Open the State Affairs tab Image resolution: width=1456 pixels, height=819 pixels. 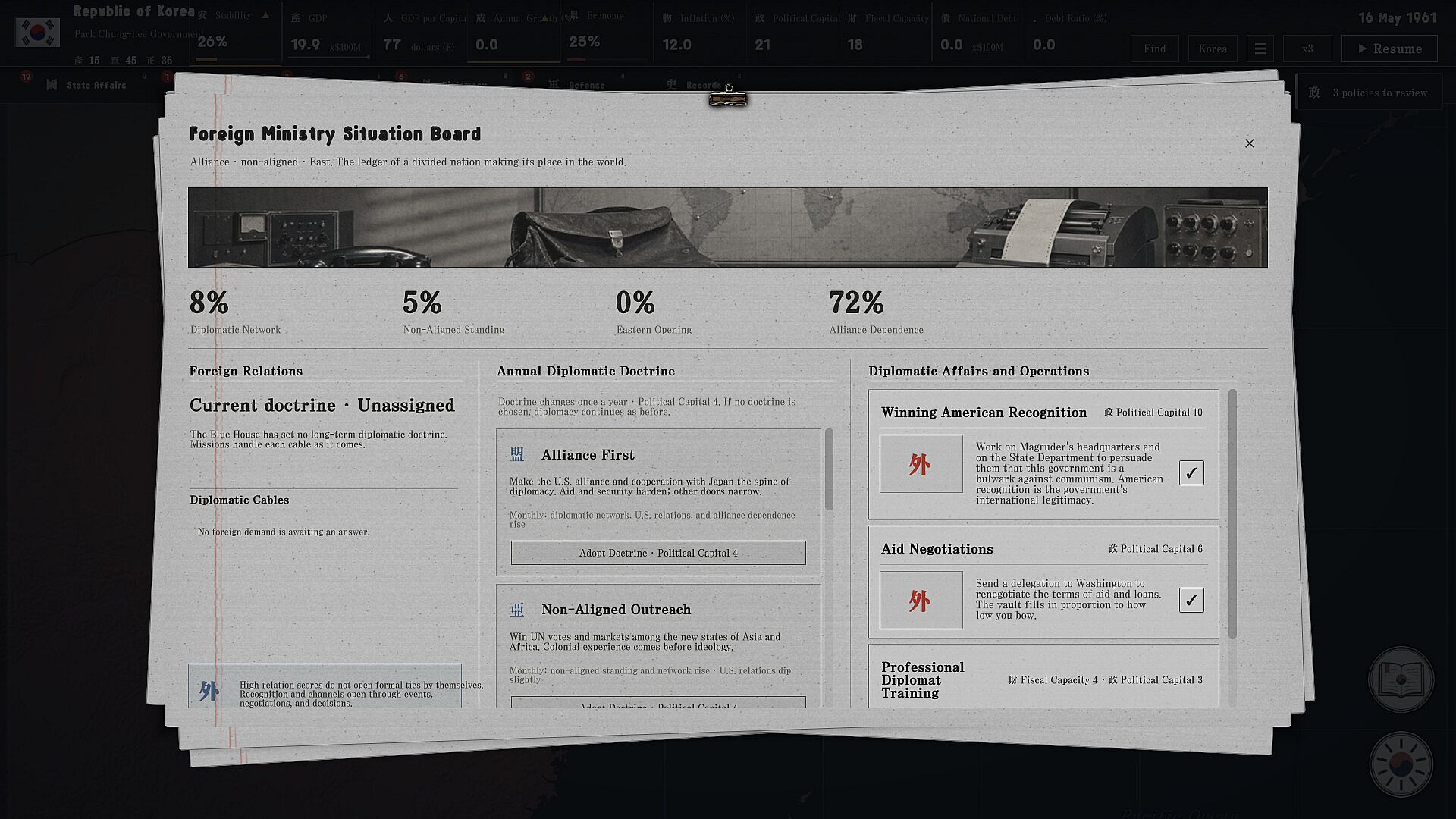point(86,85)
